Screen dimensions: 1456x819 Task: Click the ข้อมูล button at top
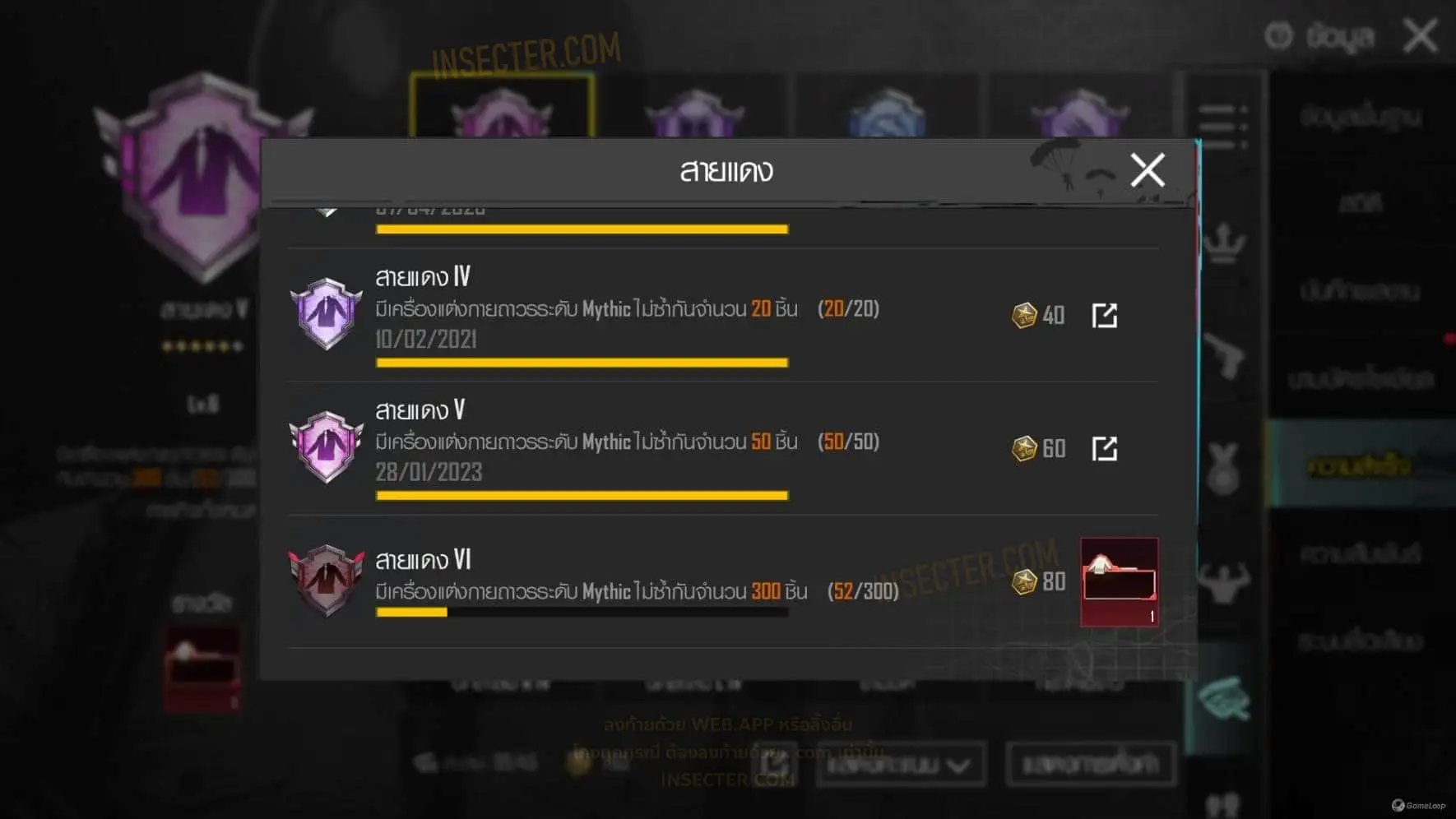[x=1319, y=36]
